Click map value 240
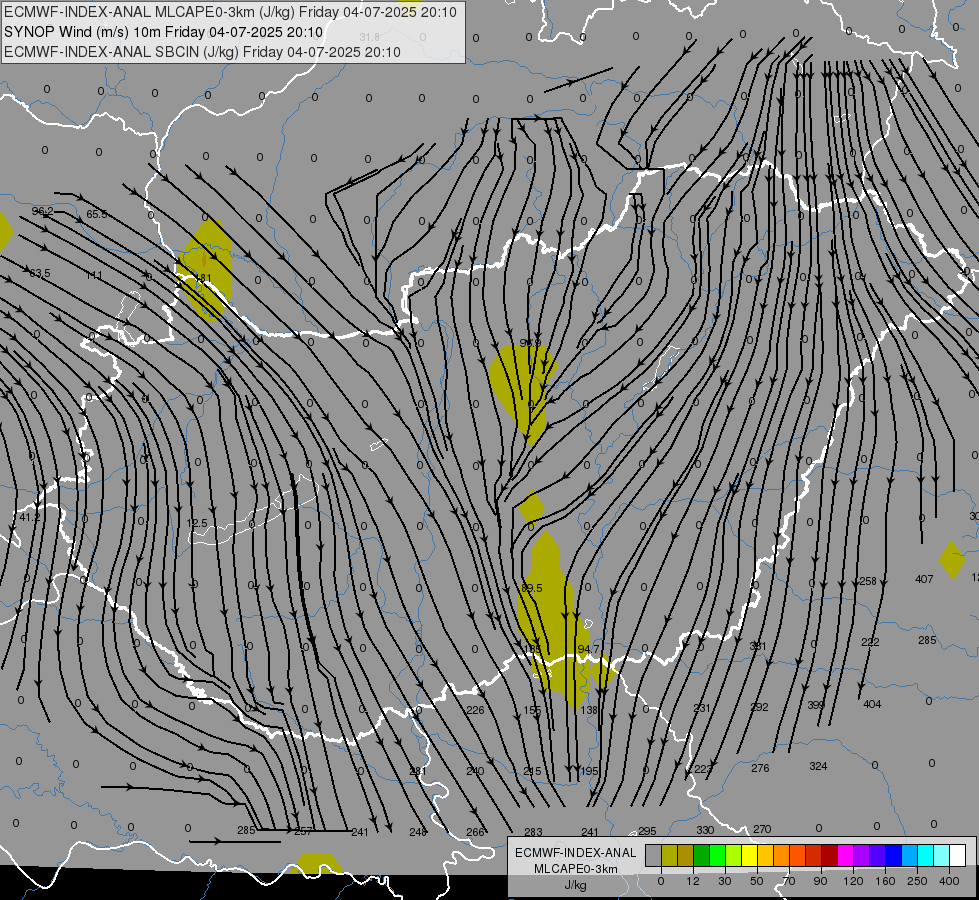The image size is (979, 900). (475, 771)
